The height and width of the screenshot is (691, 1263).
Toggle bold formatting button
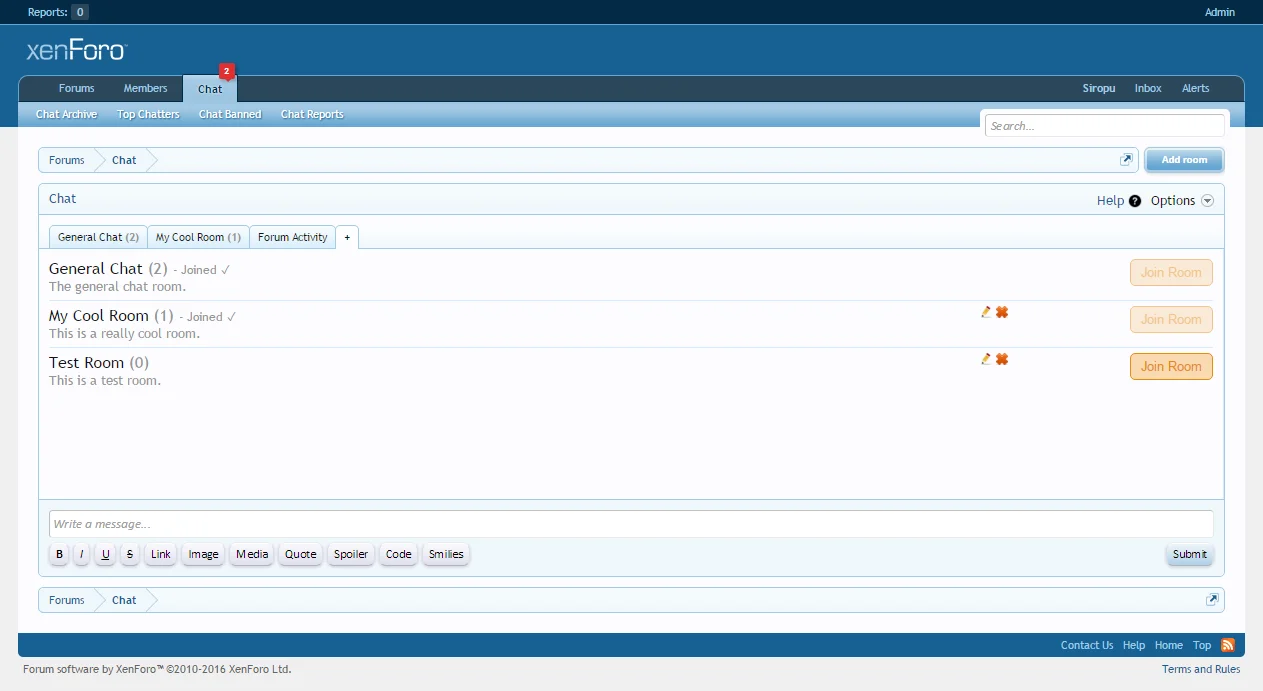[59, 554]
